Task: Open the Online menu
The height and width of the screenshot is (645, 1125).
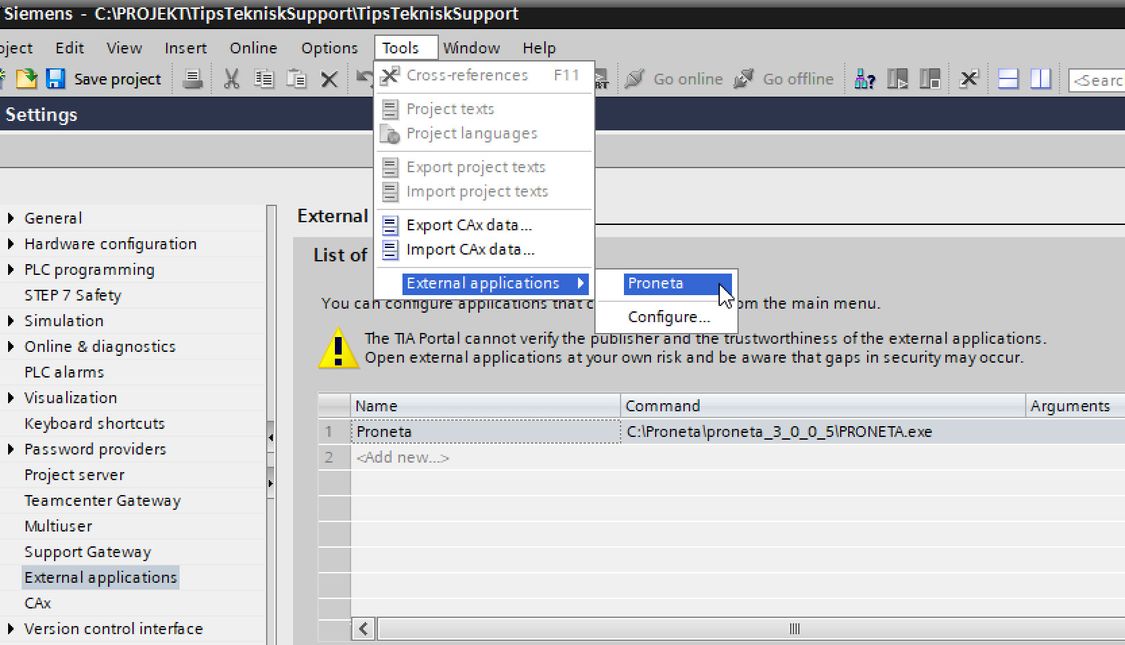Action: [x=253, y=48]
